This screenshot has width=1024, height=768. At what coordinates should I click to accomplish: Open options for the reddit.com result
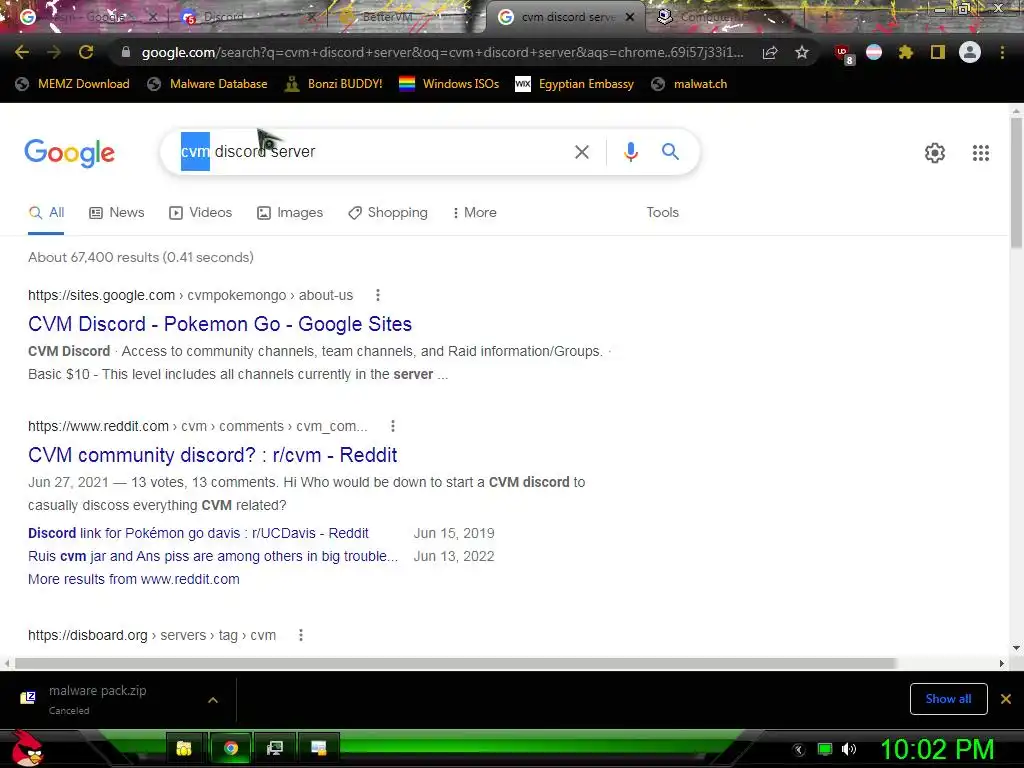click(392, 426)
